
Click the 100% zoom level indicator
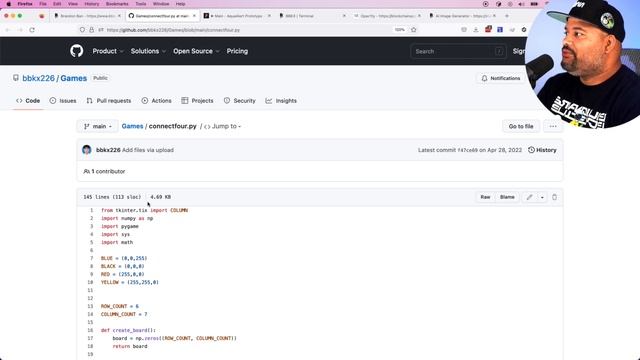point(400,30)
